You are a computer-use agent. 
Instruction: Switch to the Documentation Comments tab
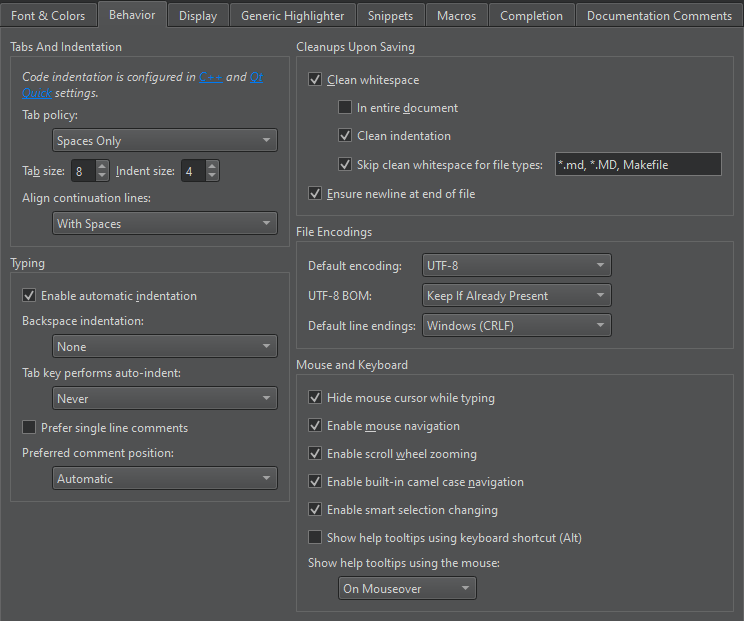659,15
